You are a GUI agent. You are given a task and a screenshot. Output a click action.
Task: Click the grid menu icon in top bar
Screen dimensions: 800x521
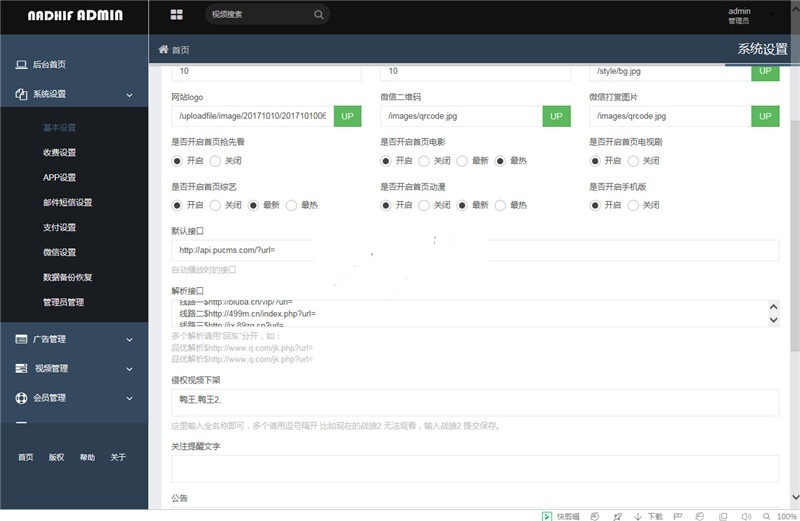177,15
